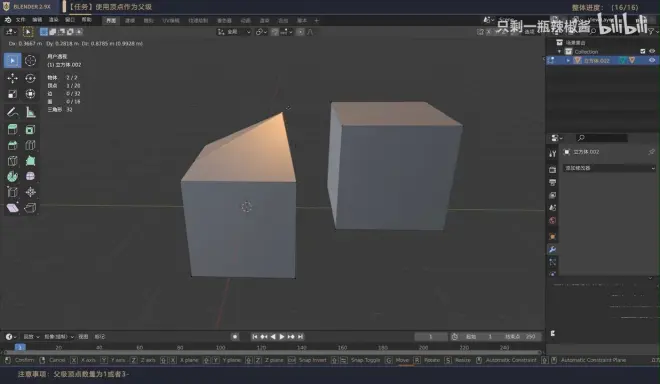The width and height of the screenshot is (660, 384).
Task: Select the 3D Cursor tool
Action: point(30,61)
